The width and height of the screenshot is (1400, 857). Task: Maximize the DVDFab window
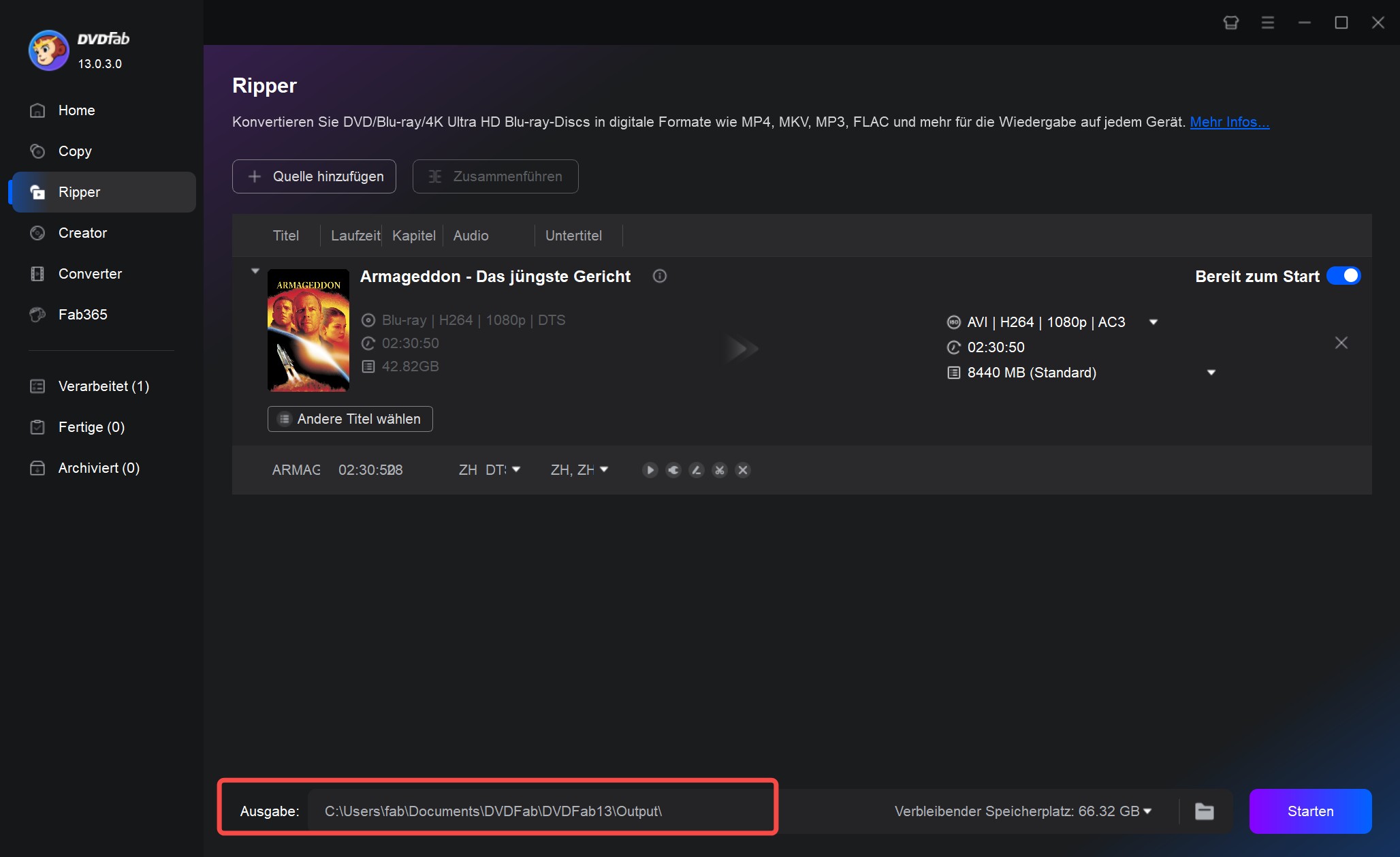click(x=1341, y=22)
